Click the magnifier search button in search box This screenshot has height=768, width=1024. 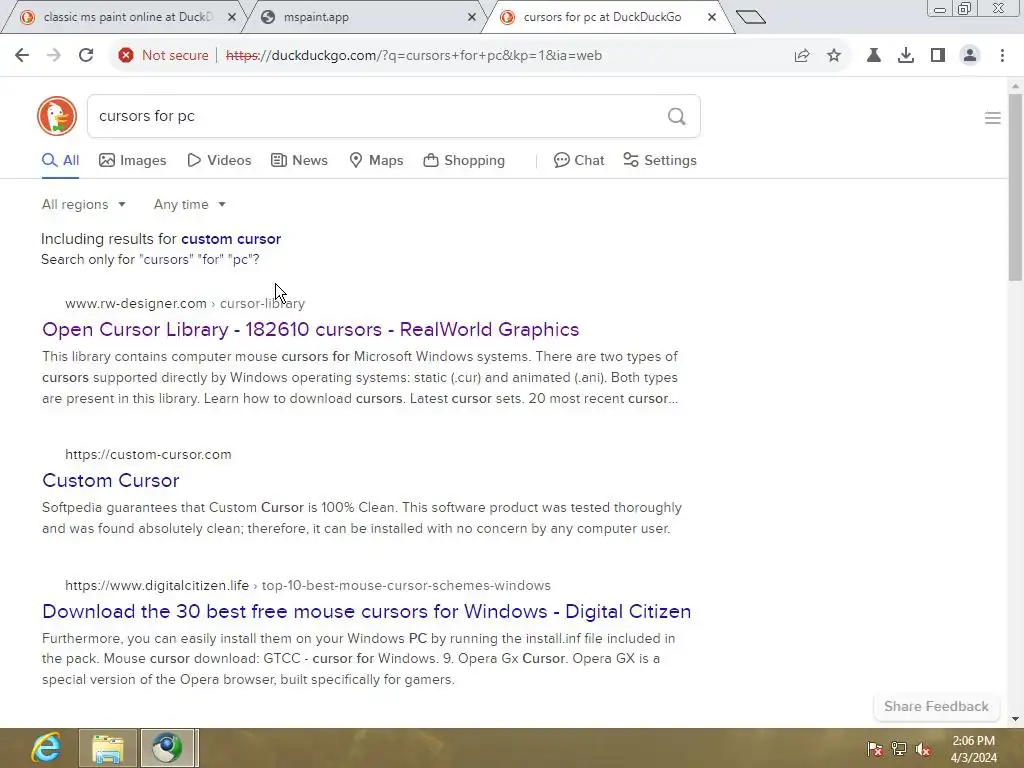tap(677, 116)
